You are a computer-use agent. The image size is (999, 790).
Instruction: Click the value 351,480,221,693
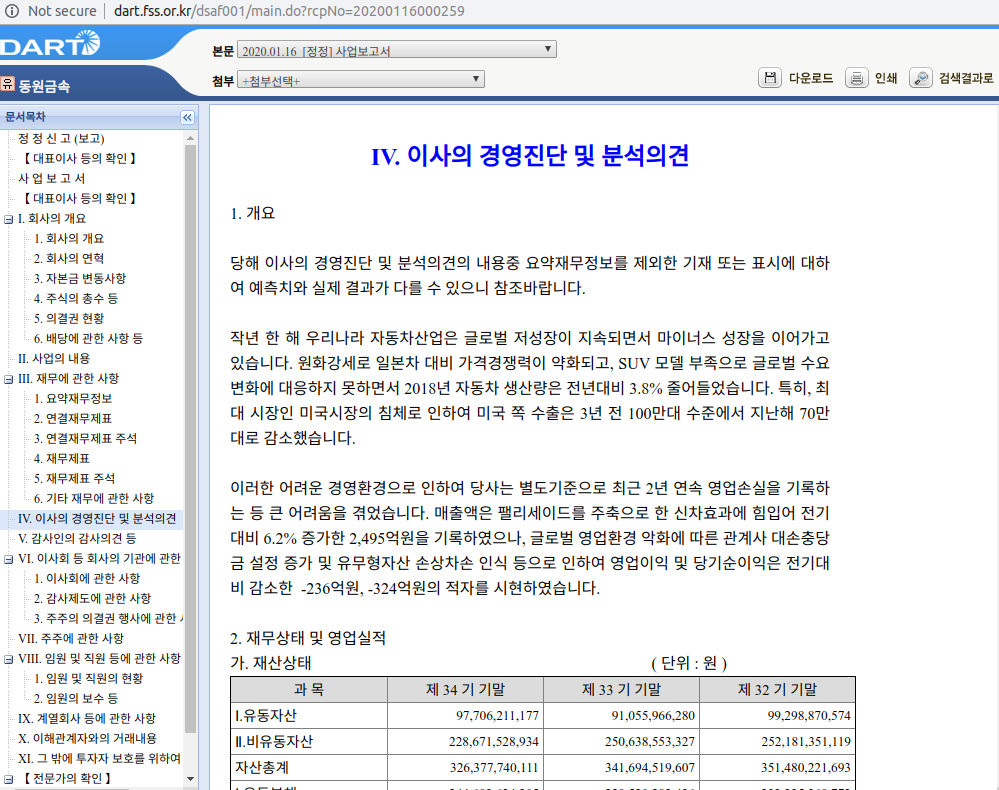click(806, 768)
